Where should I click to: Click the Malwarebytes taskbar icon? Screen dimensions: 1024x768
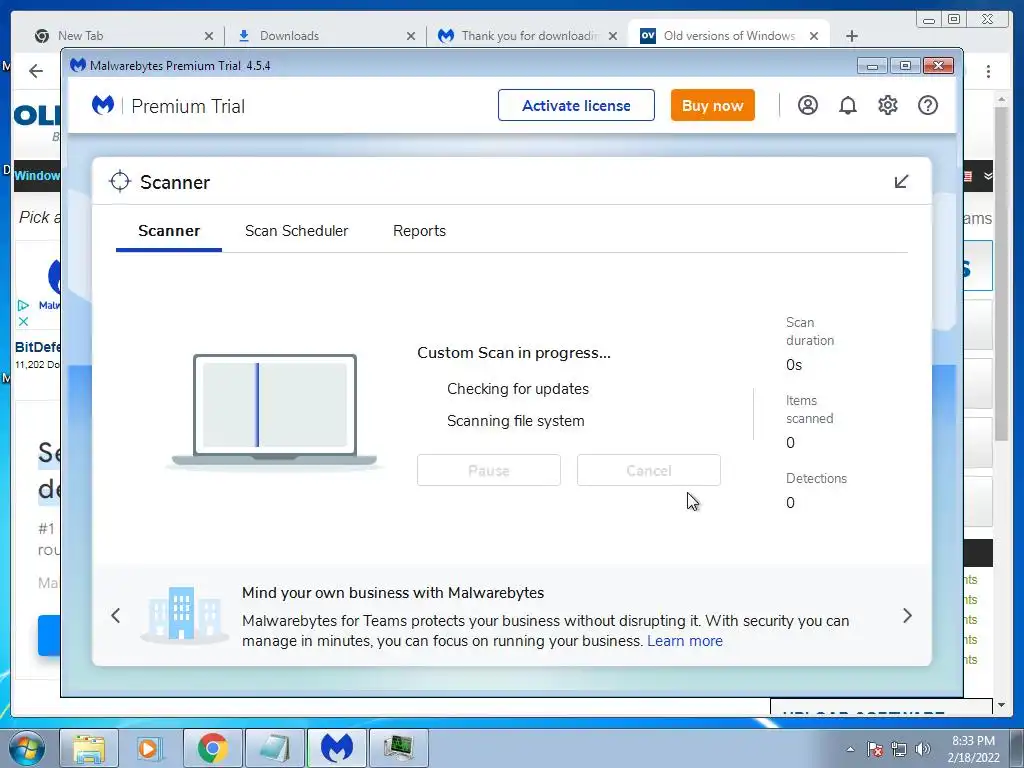coord(336,748)
